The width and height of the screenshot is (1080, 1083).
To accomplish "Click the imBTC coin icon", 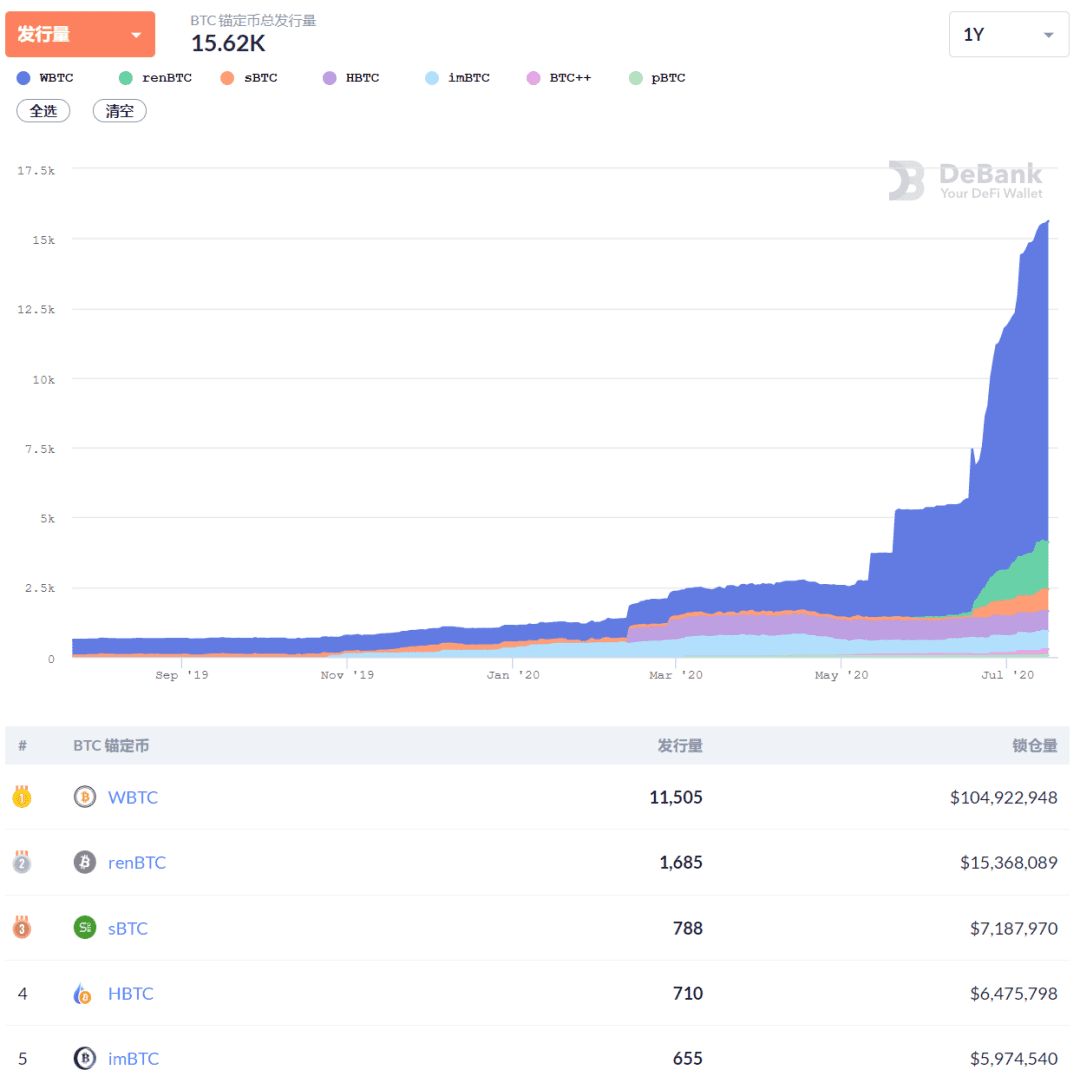I will point(85,1058).
